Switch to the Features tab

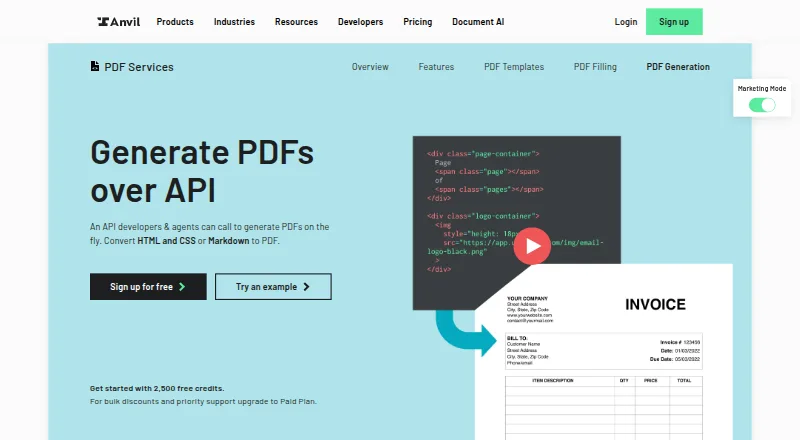pyautogui.click(x=436, y=66)
